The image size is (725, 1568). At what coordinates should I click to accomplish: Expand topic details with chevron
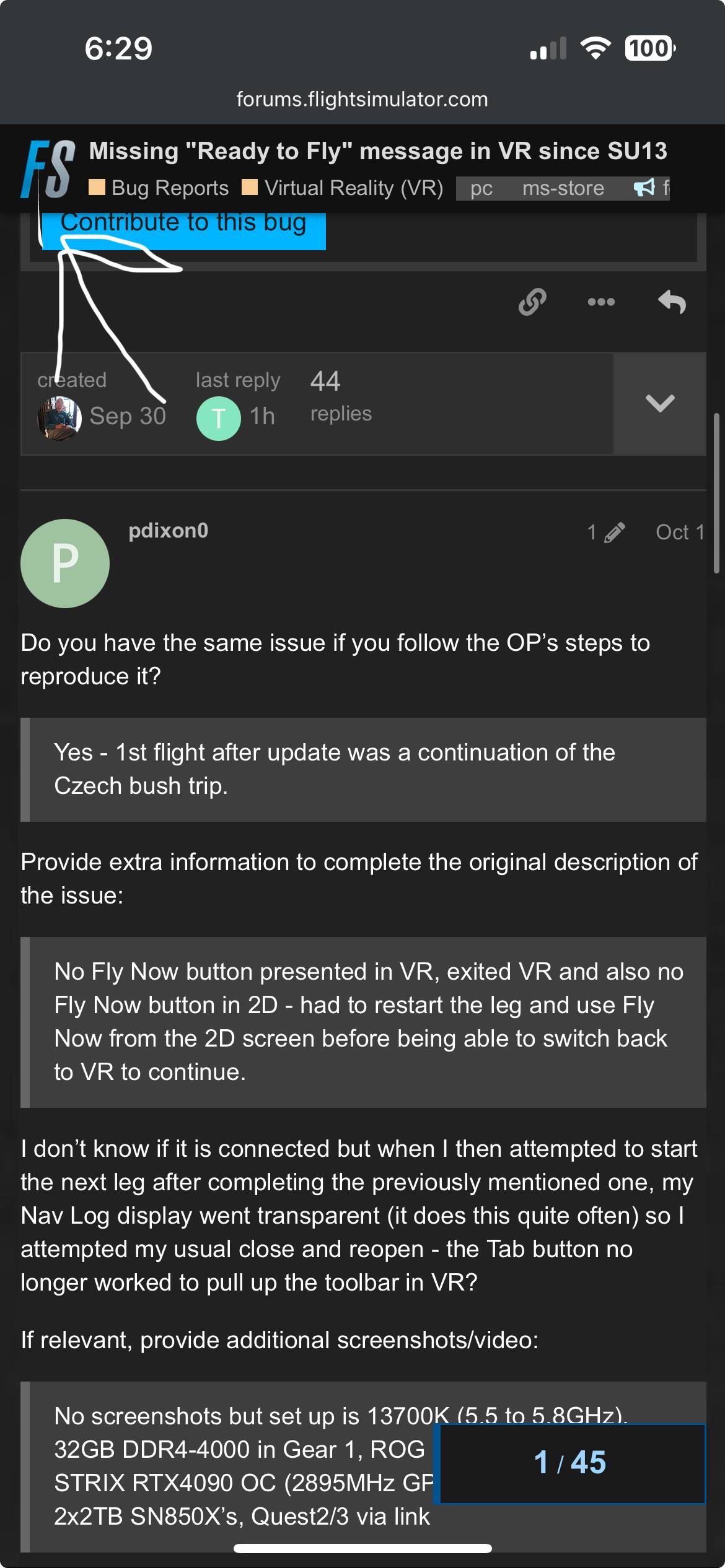[x=659, y=403]
